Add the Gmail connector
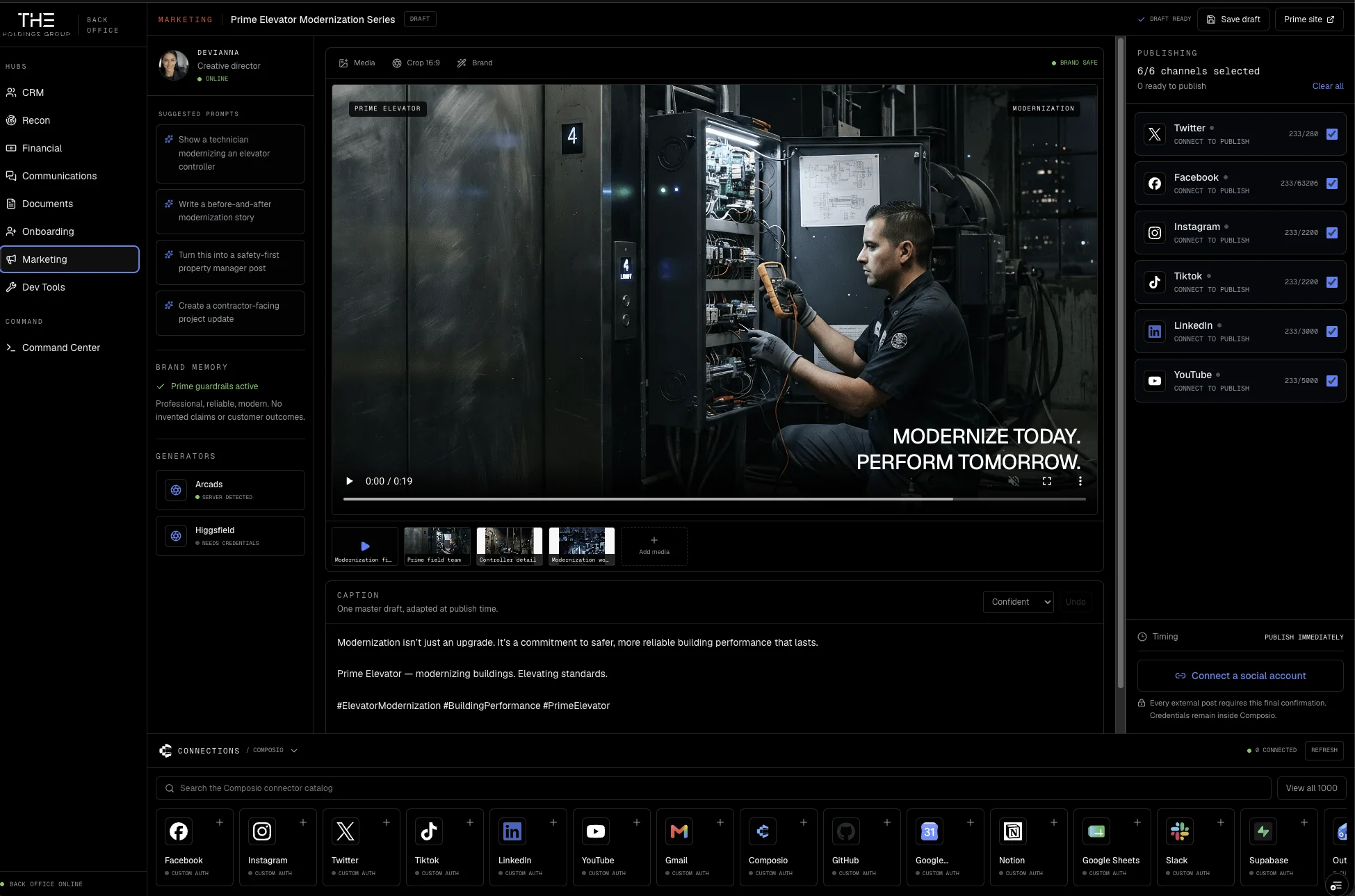 point(720,822)
